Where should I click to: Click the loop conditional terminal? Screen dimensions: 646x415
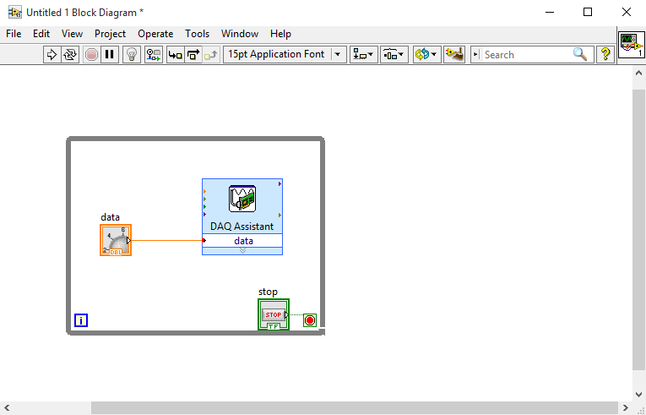310,320
